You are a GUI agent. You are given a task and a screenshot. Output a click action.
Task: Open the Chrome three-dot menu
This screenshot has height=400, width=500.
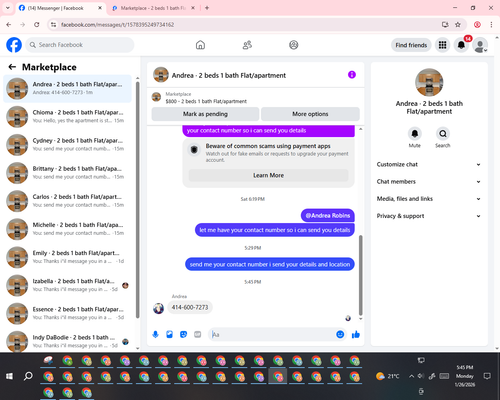pyautogui.click(x=491, y=25)
